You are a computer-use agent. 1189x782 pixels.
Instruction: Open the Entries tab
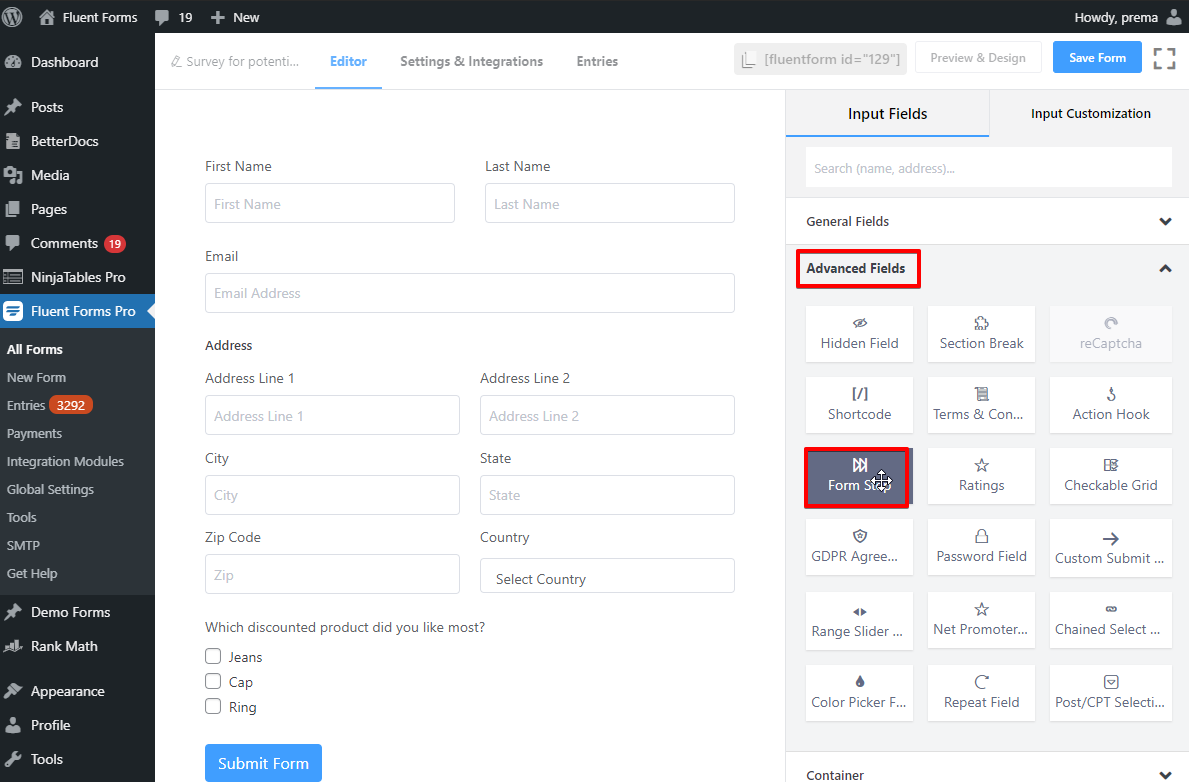597,61
